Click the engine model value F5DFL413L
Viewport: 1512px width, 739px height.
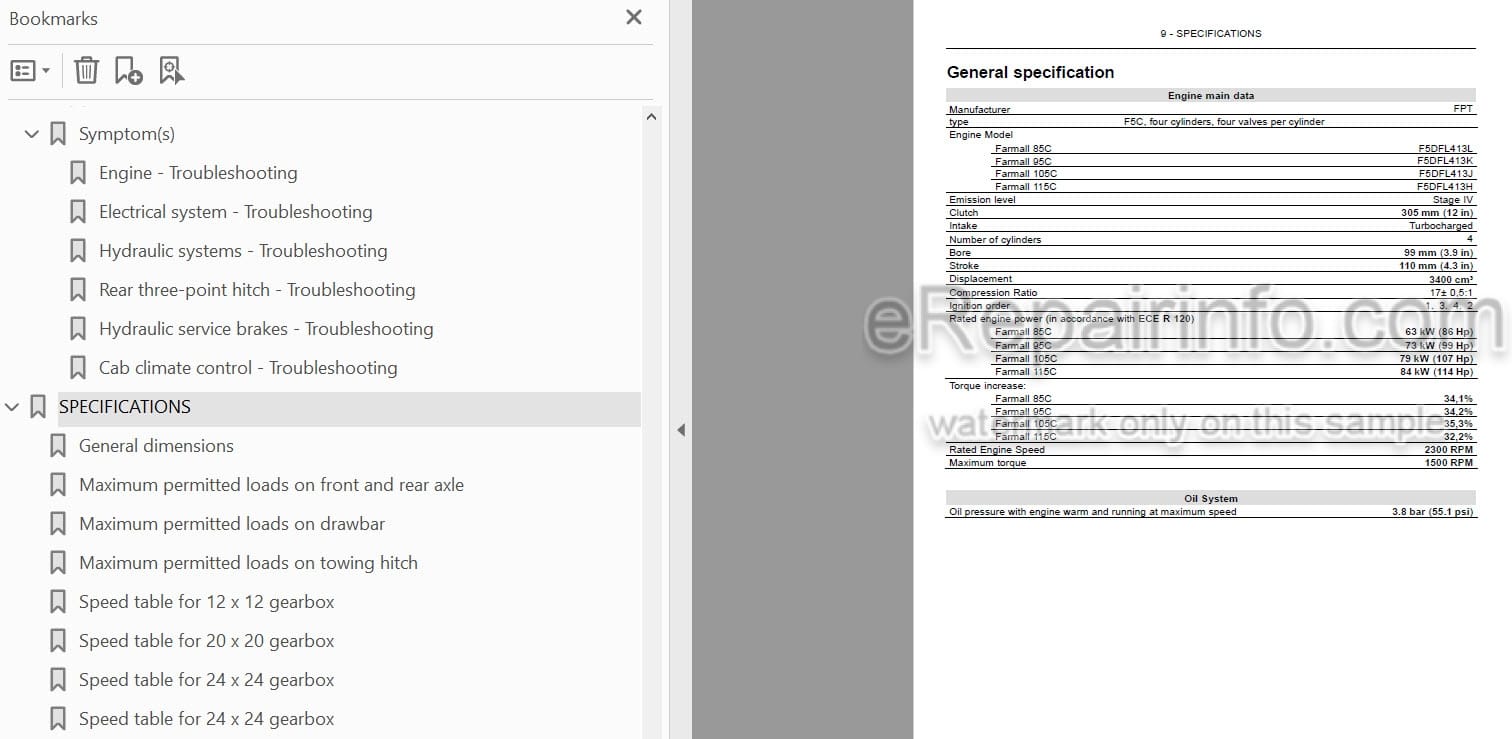click(1445, 148)
